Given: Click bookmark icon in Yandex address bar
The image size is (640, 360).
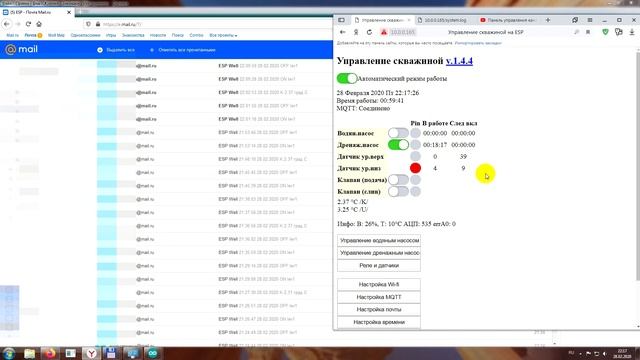Looking at the screenshot, I should pyautogui.click(x=588, y=32).
